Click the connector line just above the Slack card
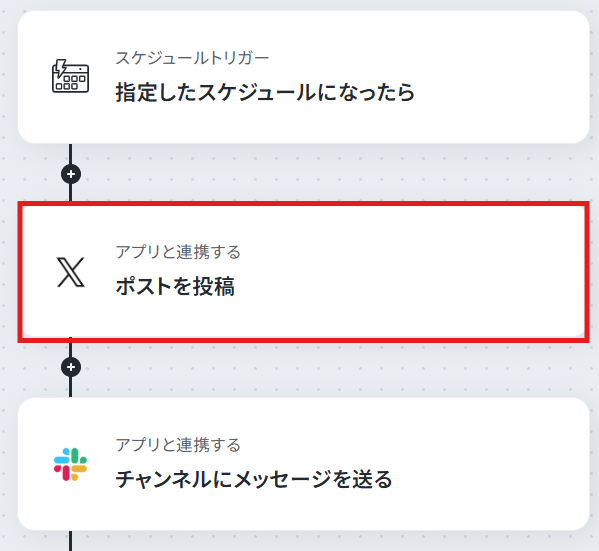599x551 pixels. click(x=71, y=387)
